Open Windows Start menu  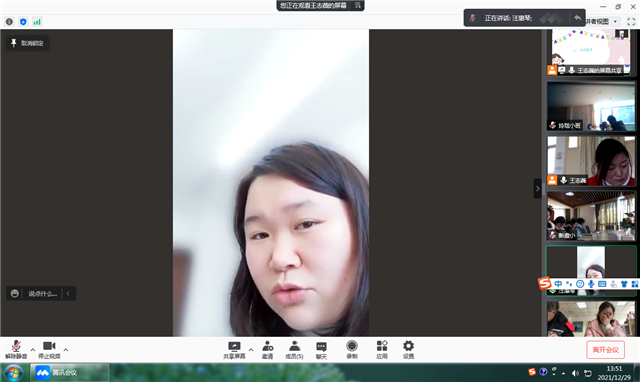point(13,373)
